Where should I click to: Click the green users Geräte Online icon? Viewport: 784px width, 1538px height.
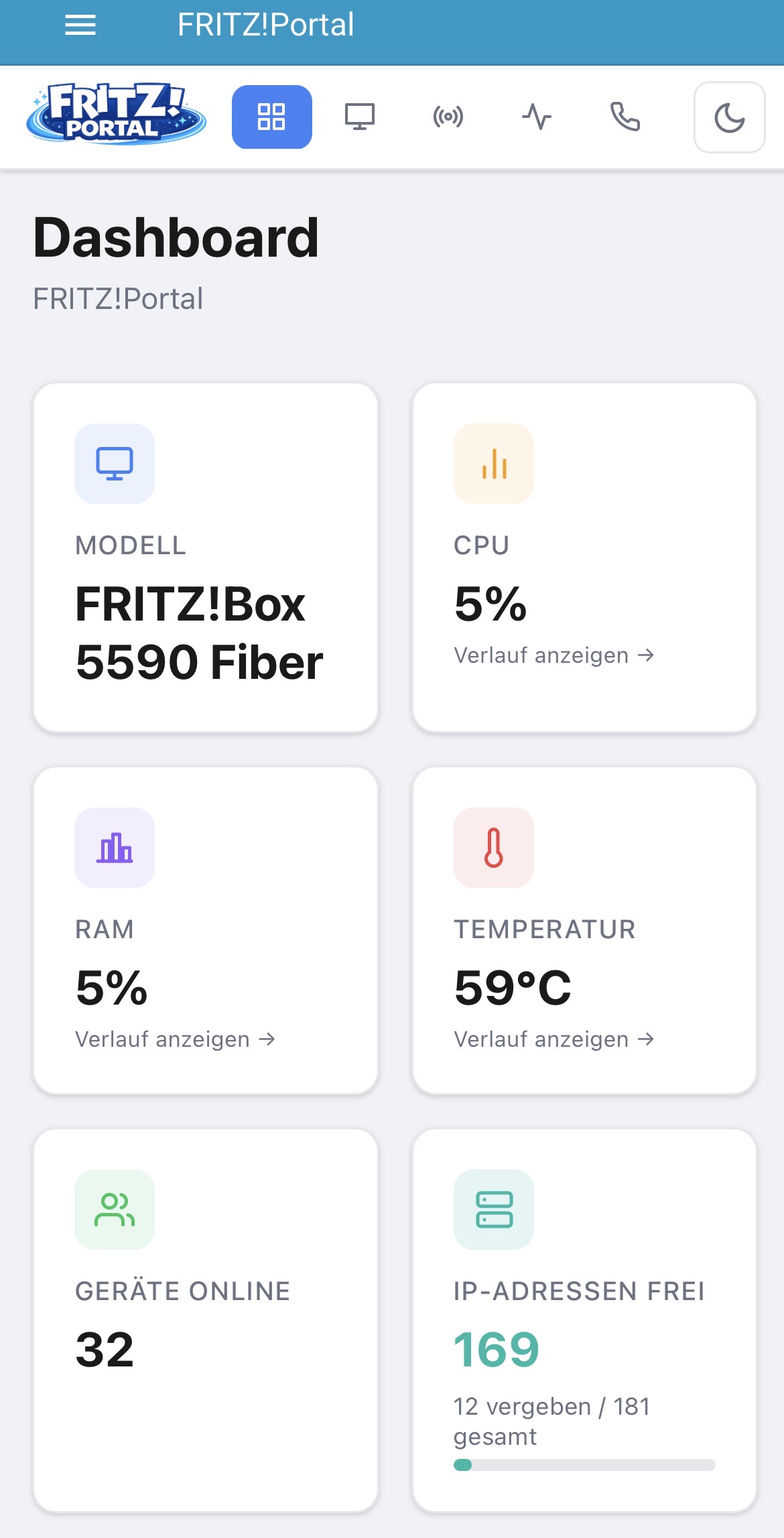(x=115, y=1210)
